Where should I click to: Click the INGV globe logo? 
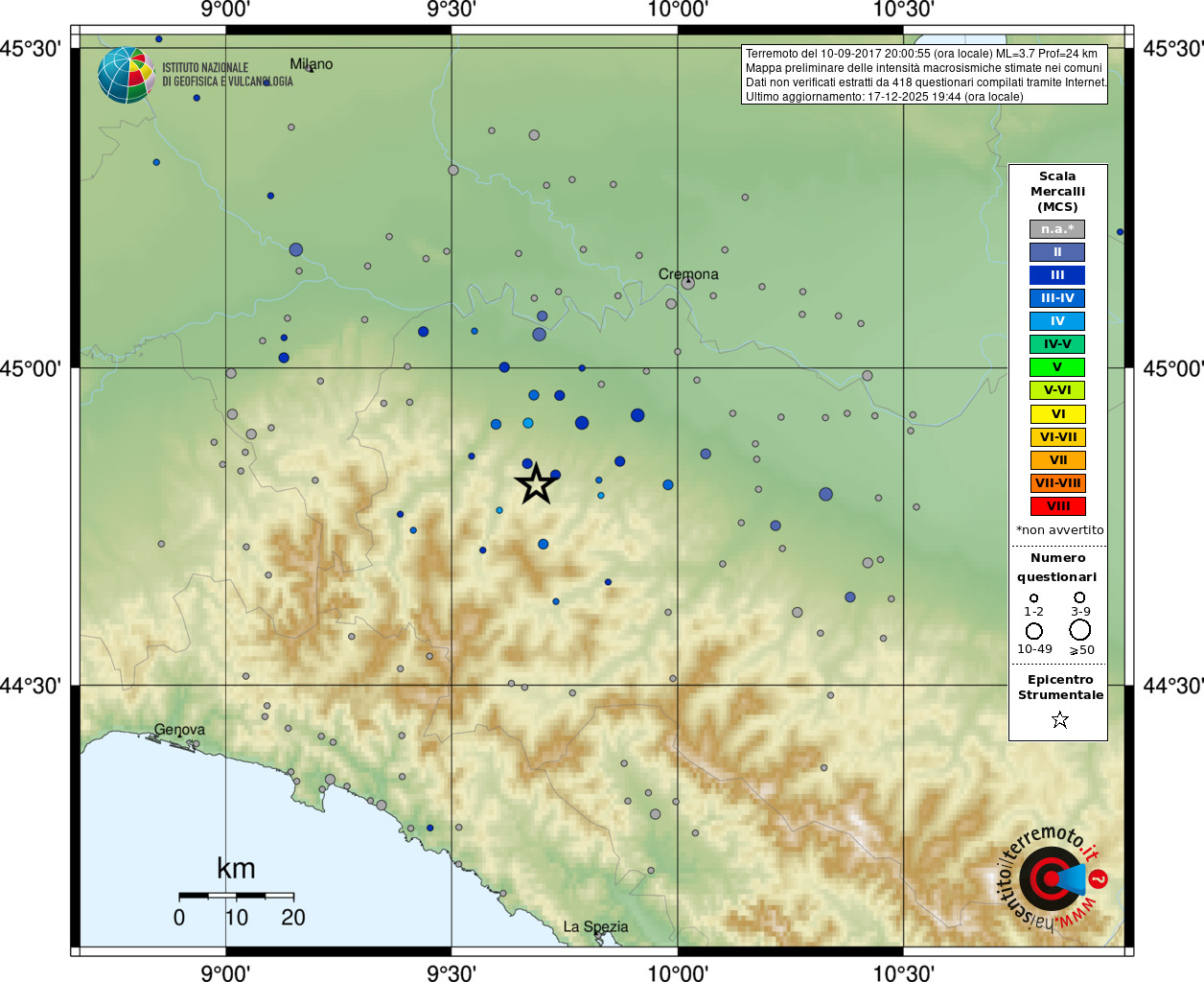tap(127, 75)
